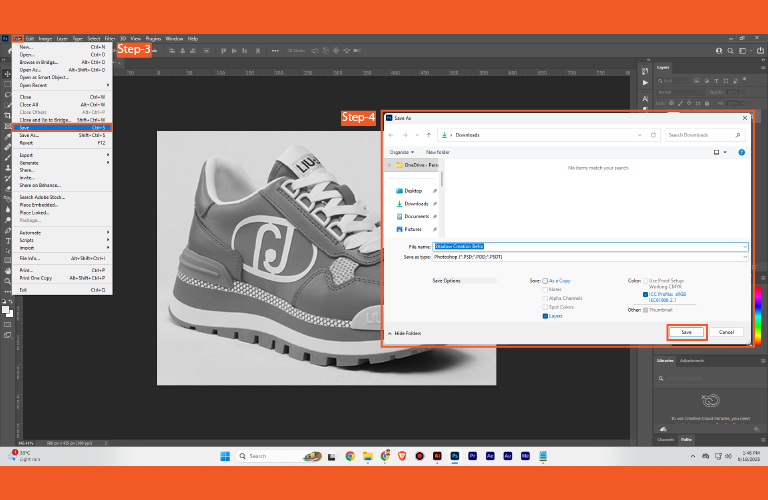768x500 pixels.
Task: Open the Organize dropdown menu
Action: point(401,152)
